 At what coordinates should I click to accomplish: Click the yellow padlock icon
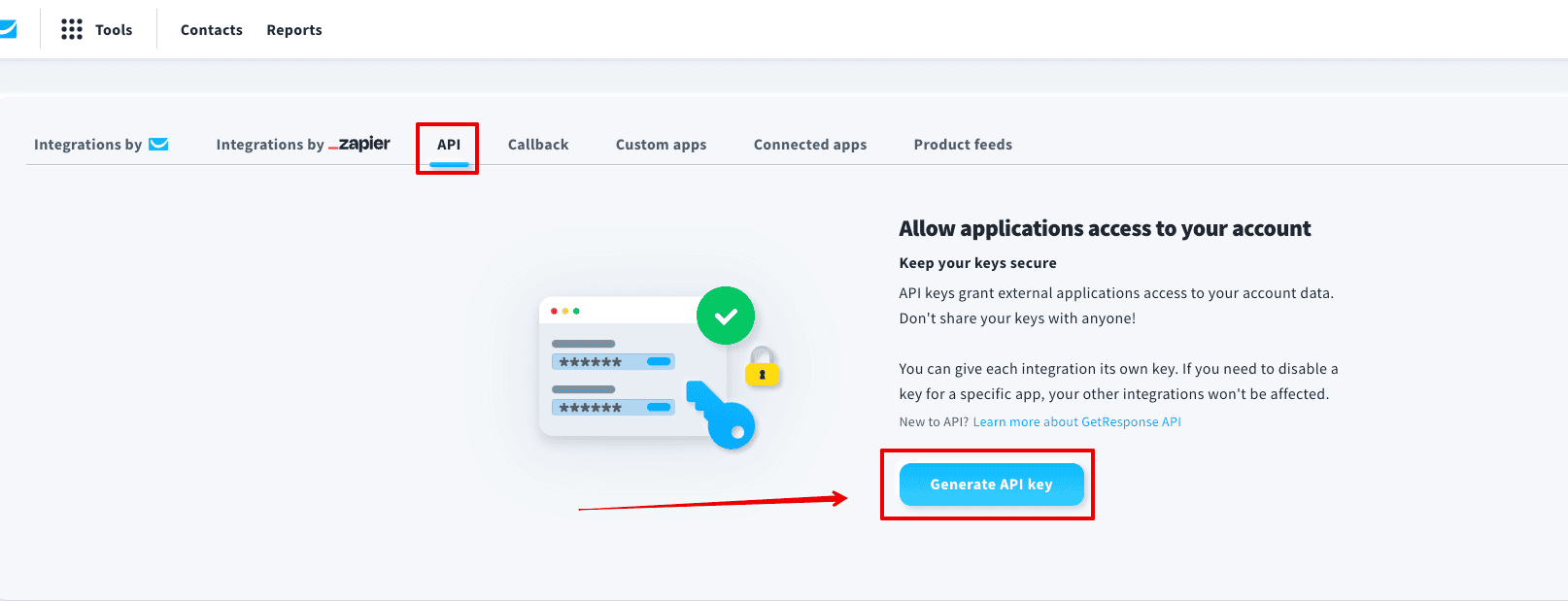pos(763,367)
